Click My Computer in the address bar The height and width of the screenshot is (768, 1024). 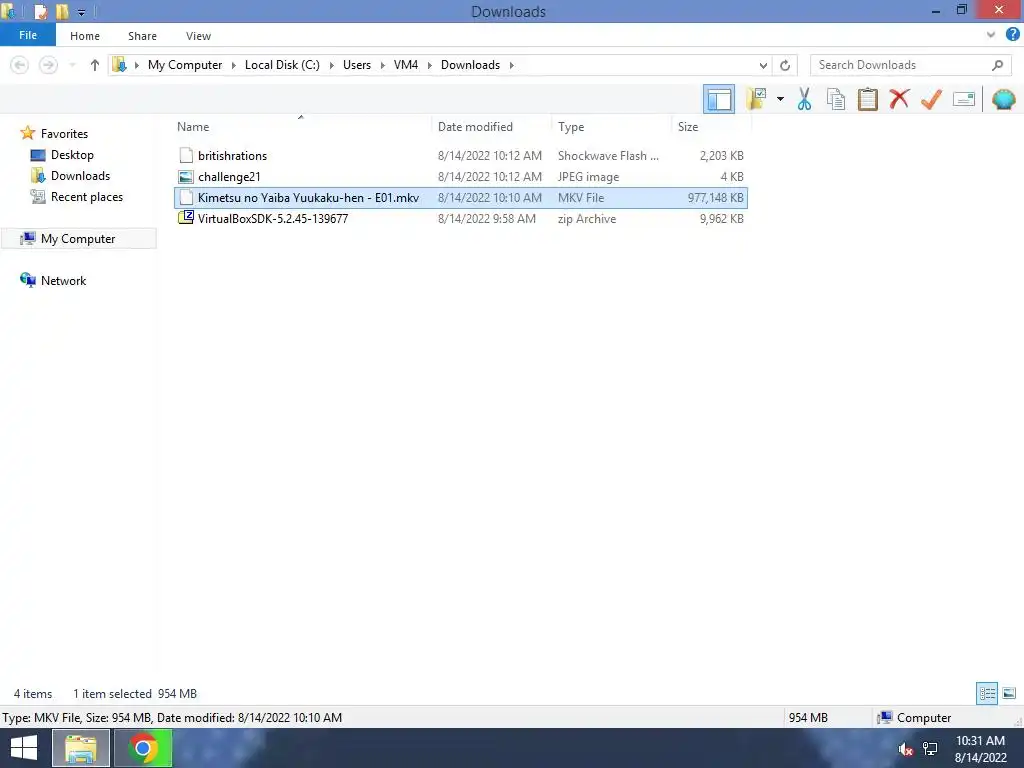tap(185, 65)
